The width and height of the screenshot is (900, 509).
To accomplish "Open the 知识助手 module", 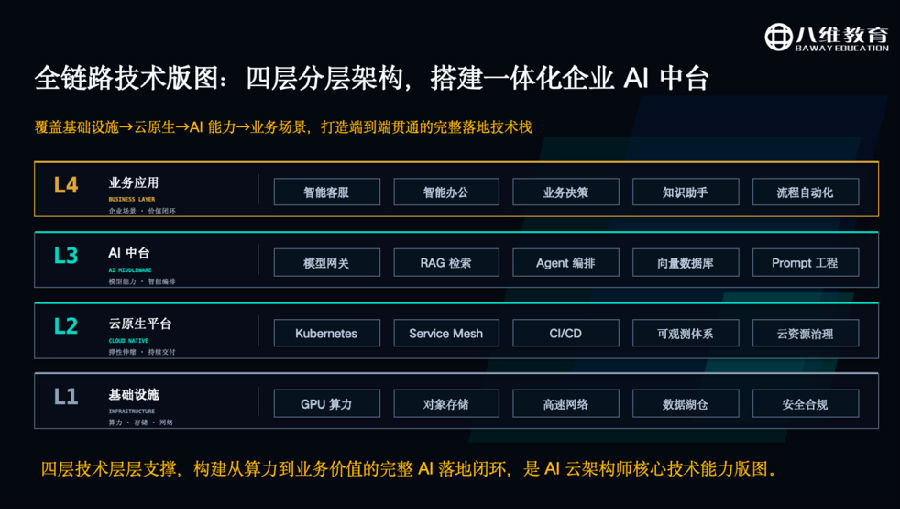I will click(685, 192).
